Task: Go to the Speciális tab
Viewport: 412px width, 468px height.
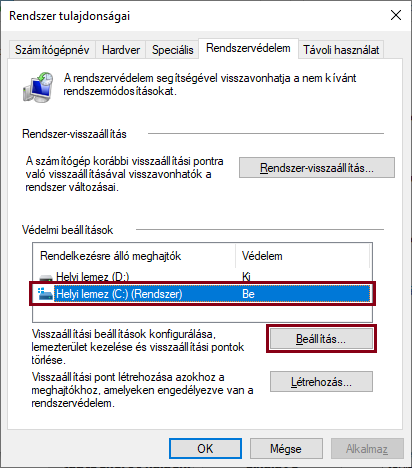Action: coord(172,50)
